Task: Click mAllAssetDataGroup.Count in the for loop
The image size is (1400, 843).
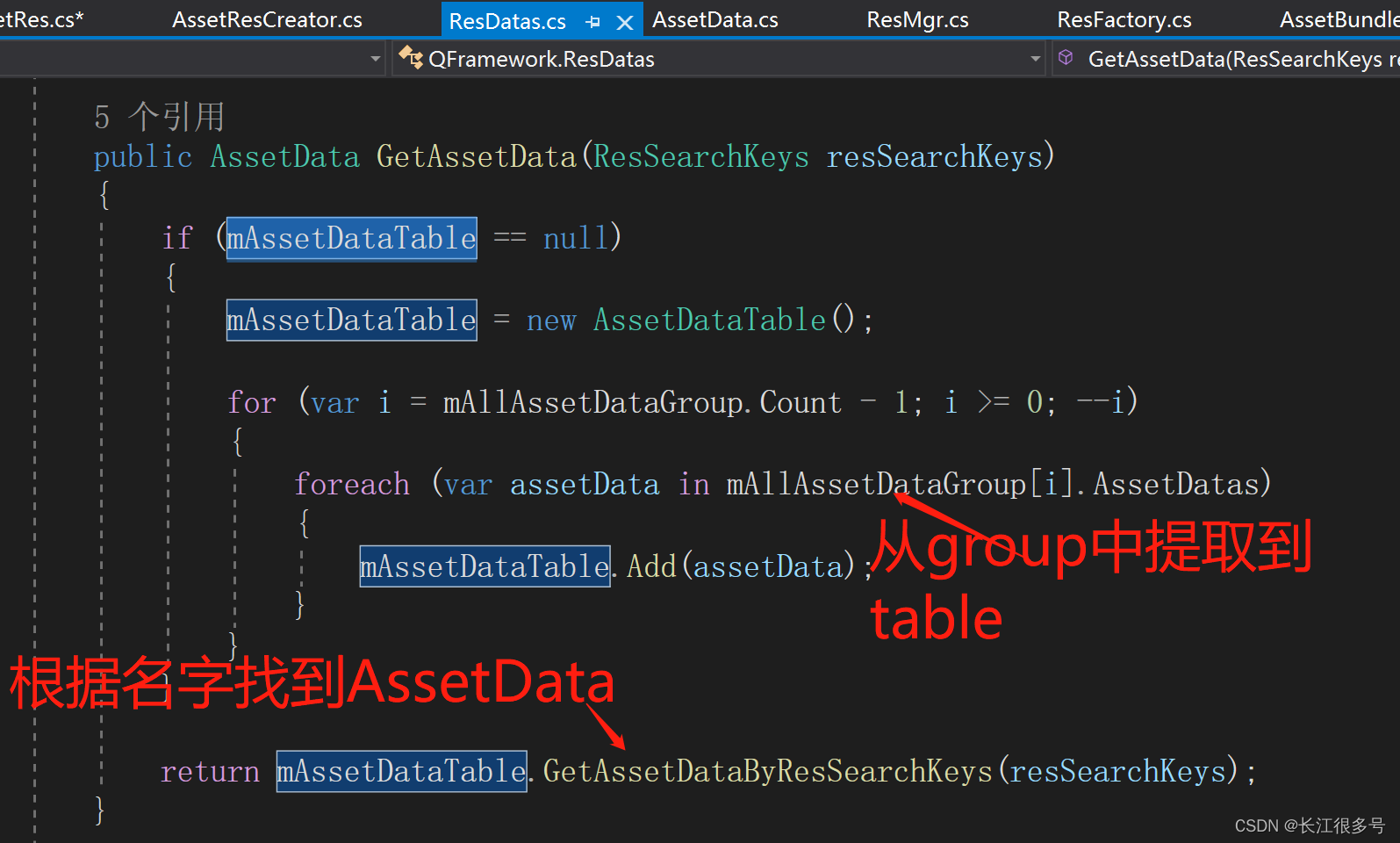Action: pyautogui.click(x=642, y=402)
